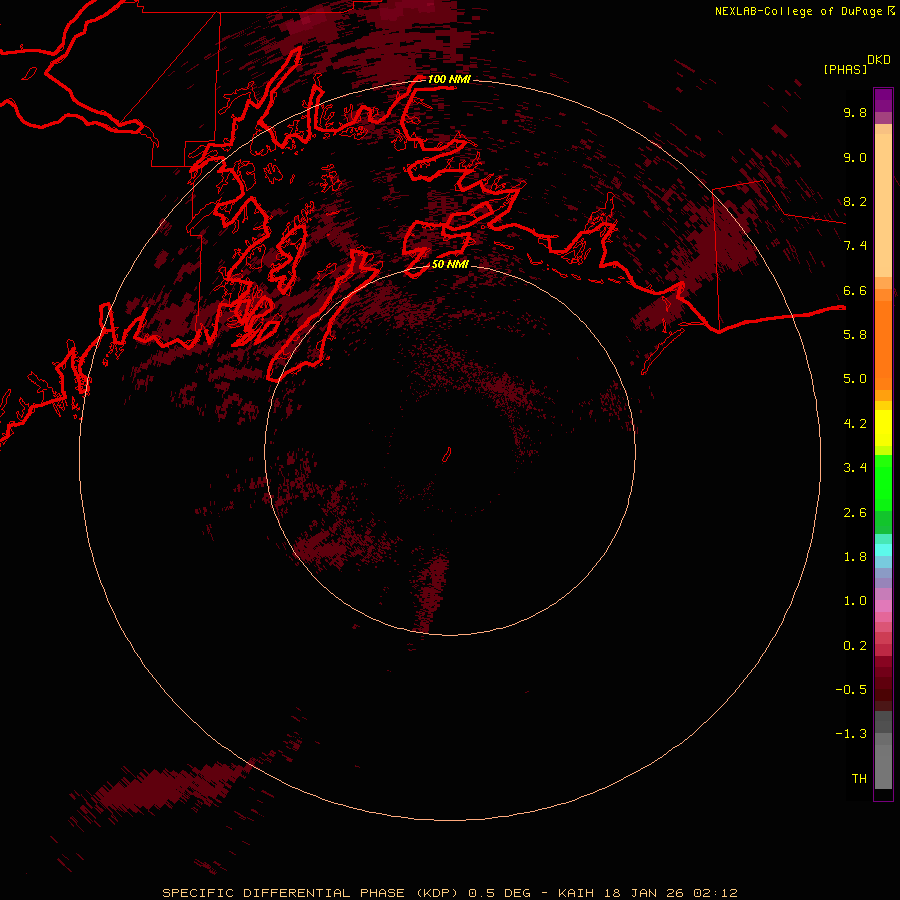Click the radar site marker at center
This screenshot has width=900, height=900.
[x=447, y=455]
